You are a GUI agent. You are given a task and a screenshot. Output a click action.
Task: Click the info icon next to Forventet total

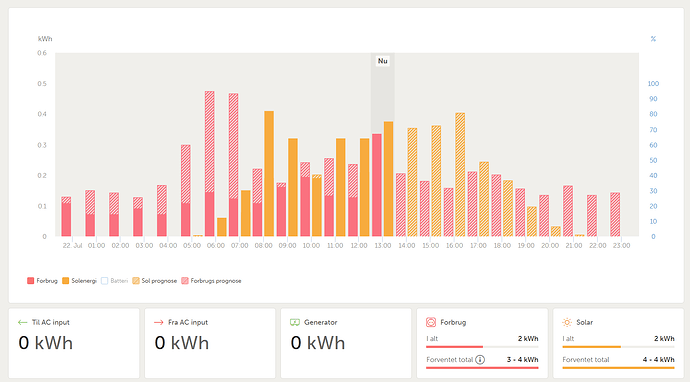pos(480,360)
